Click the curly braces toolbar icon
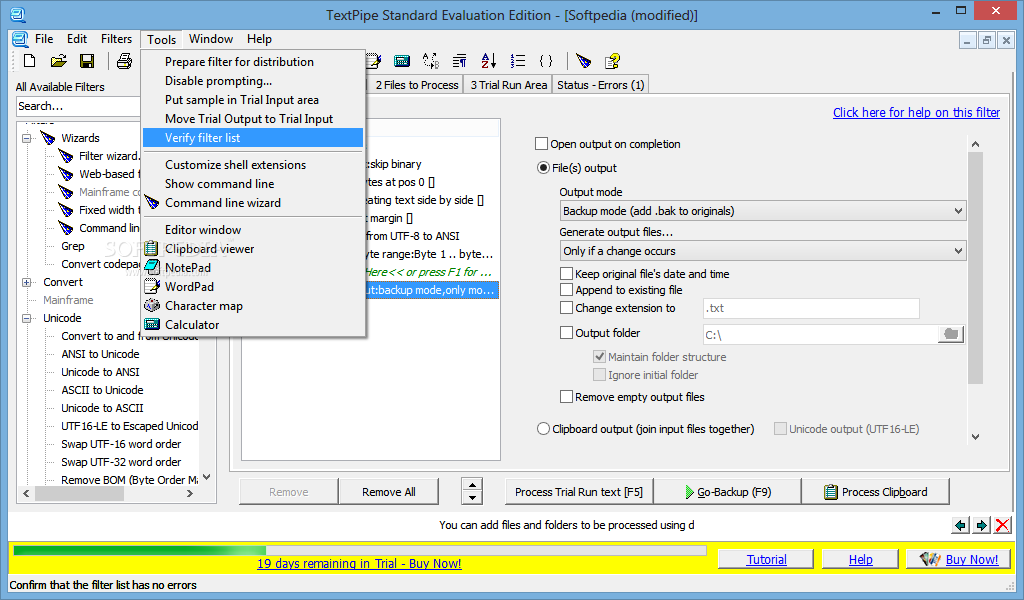 [x=546, y=61]
